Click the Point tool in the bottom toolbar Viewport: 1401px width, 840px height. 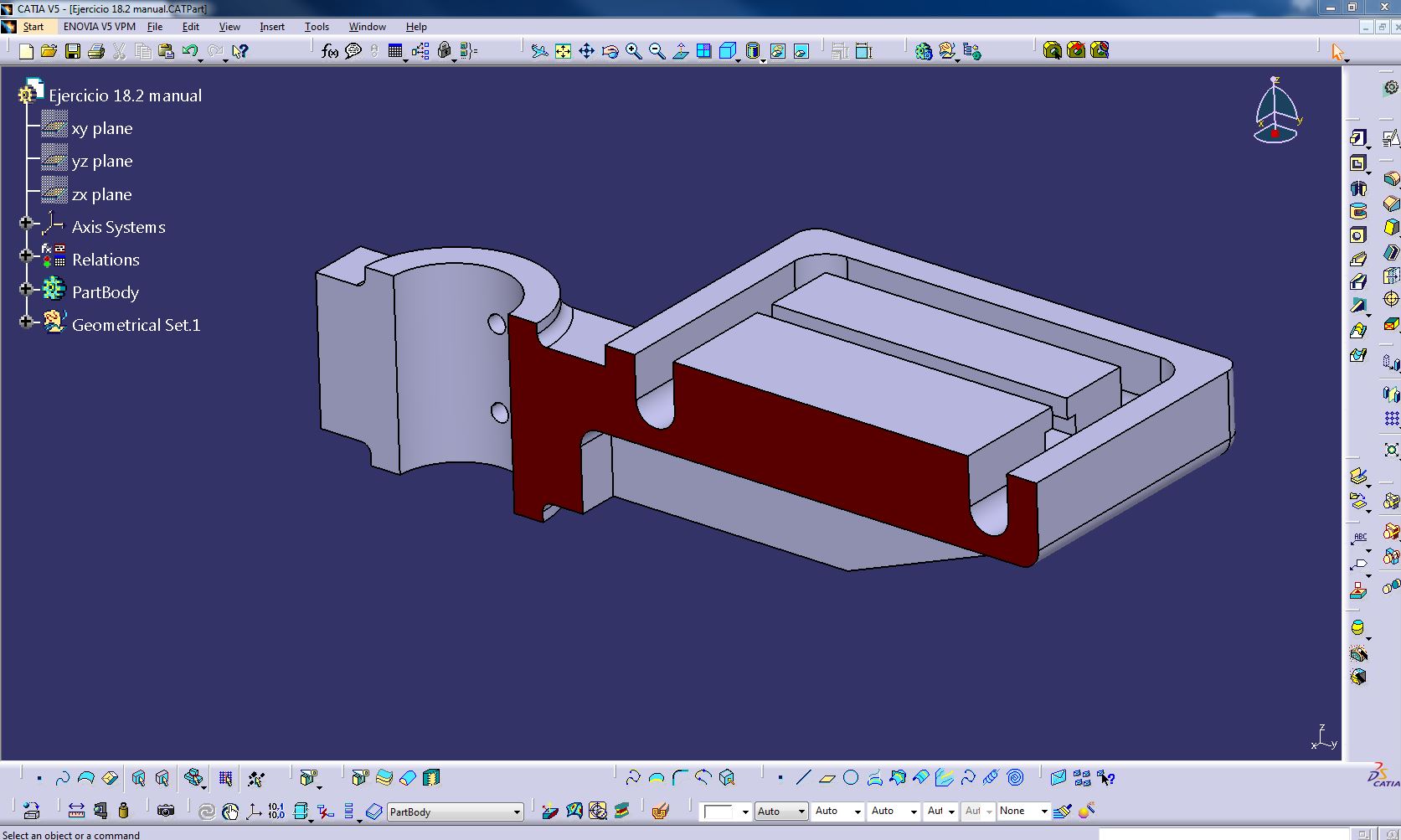click(780, 777)
